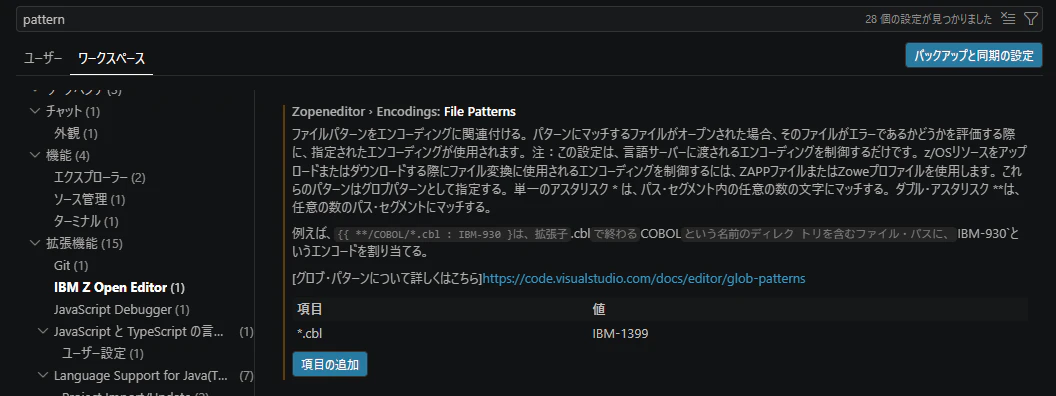Select JavaScript Debugger (1) item
This screenshot has width=1056, height=396.
tap(121, 310)
